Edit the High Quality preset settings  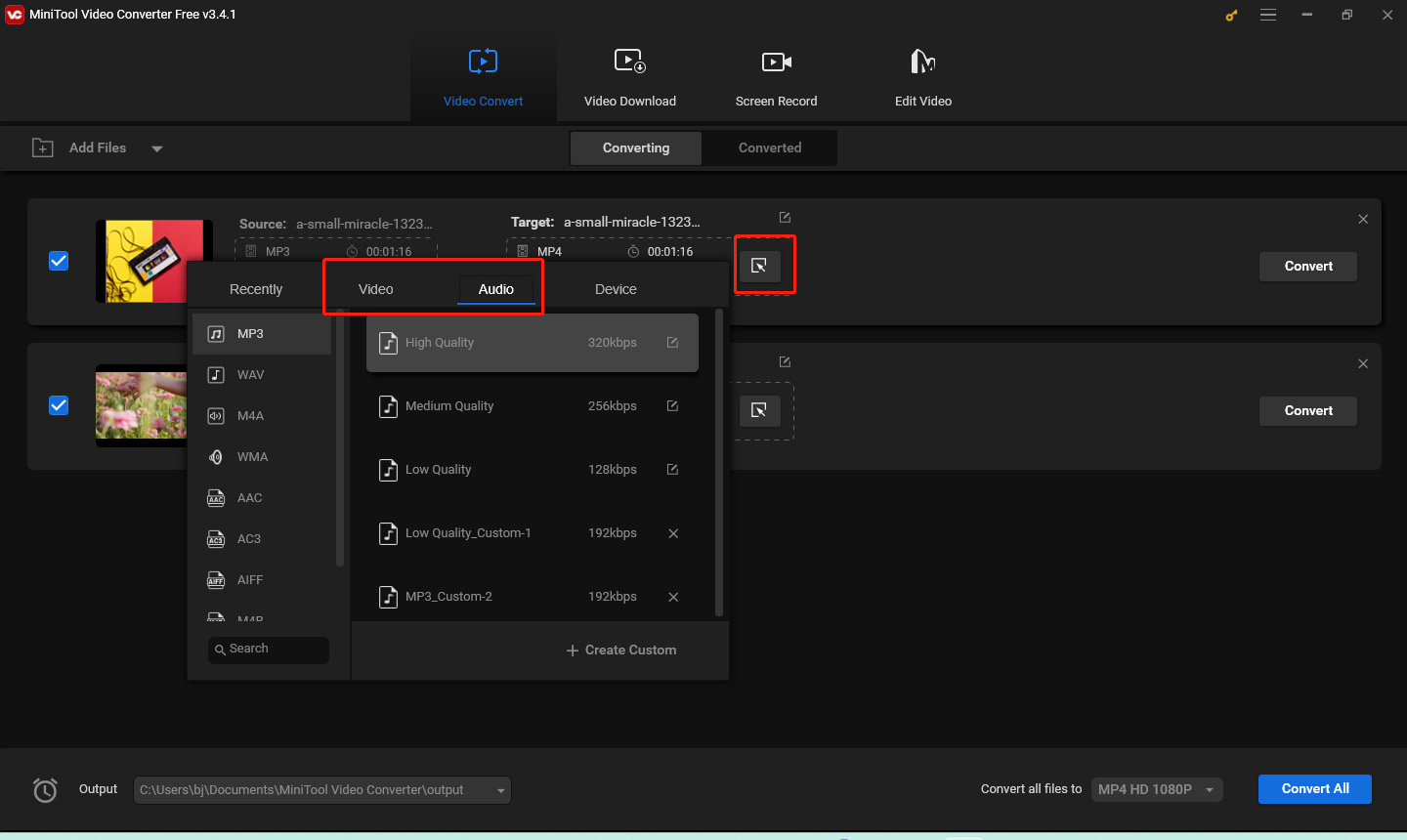point(672,343)
